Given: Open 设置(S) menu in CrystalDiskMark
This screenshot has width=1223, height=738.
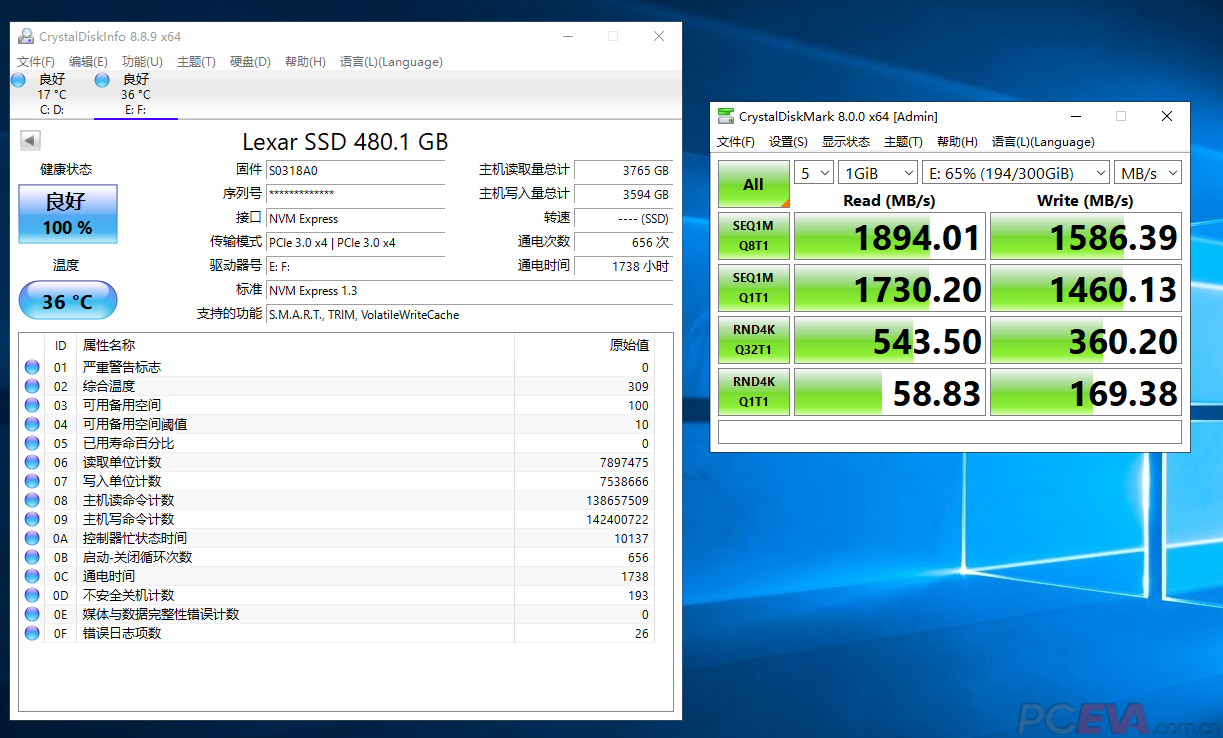Looking at the screenshot, I should [788, 142].
